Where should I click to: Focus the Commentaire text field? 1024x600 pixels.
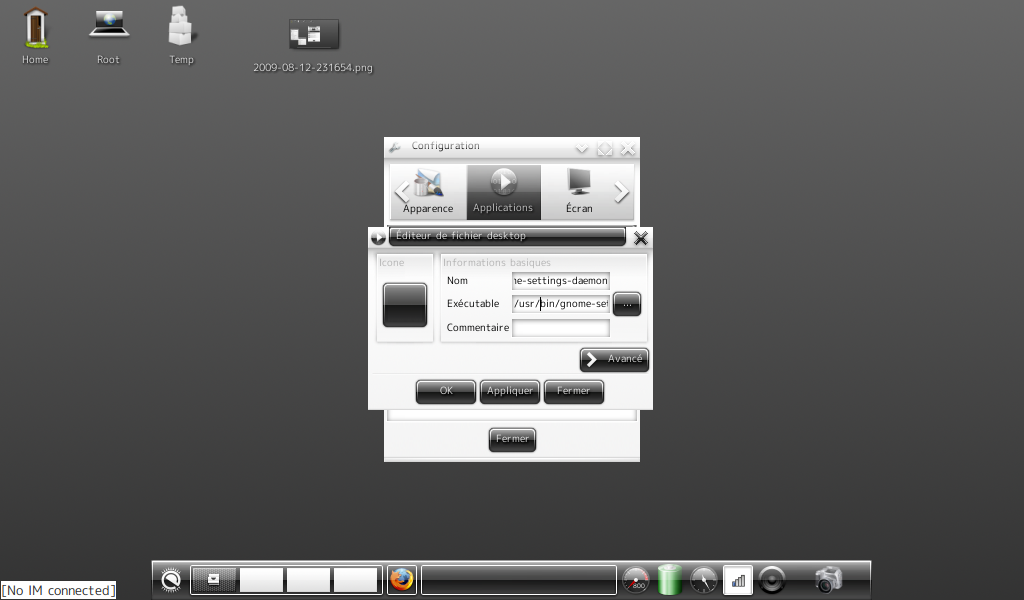560,328
